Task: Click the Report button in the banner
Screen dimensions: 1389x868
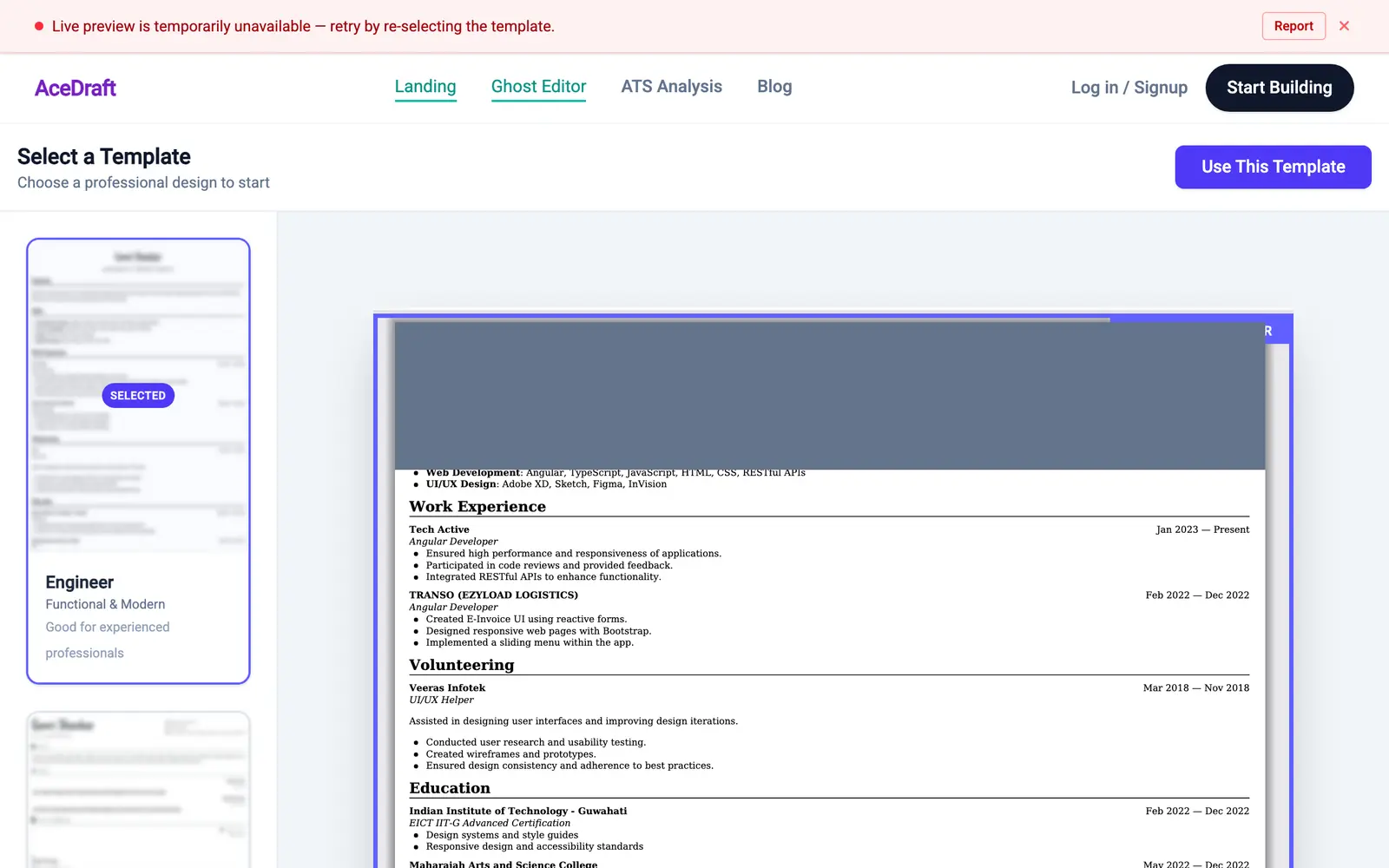Action: pos(1294,26)
